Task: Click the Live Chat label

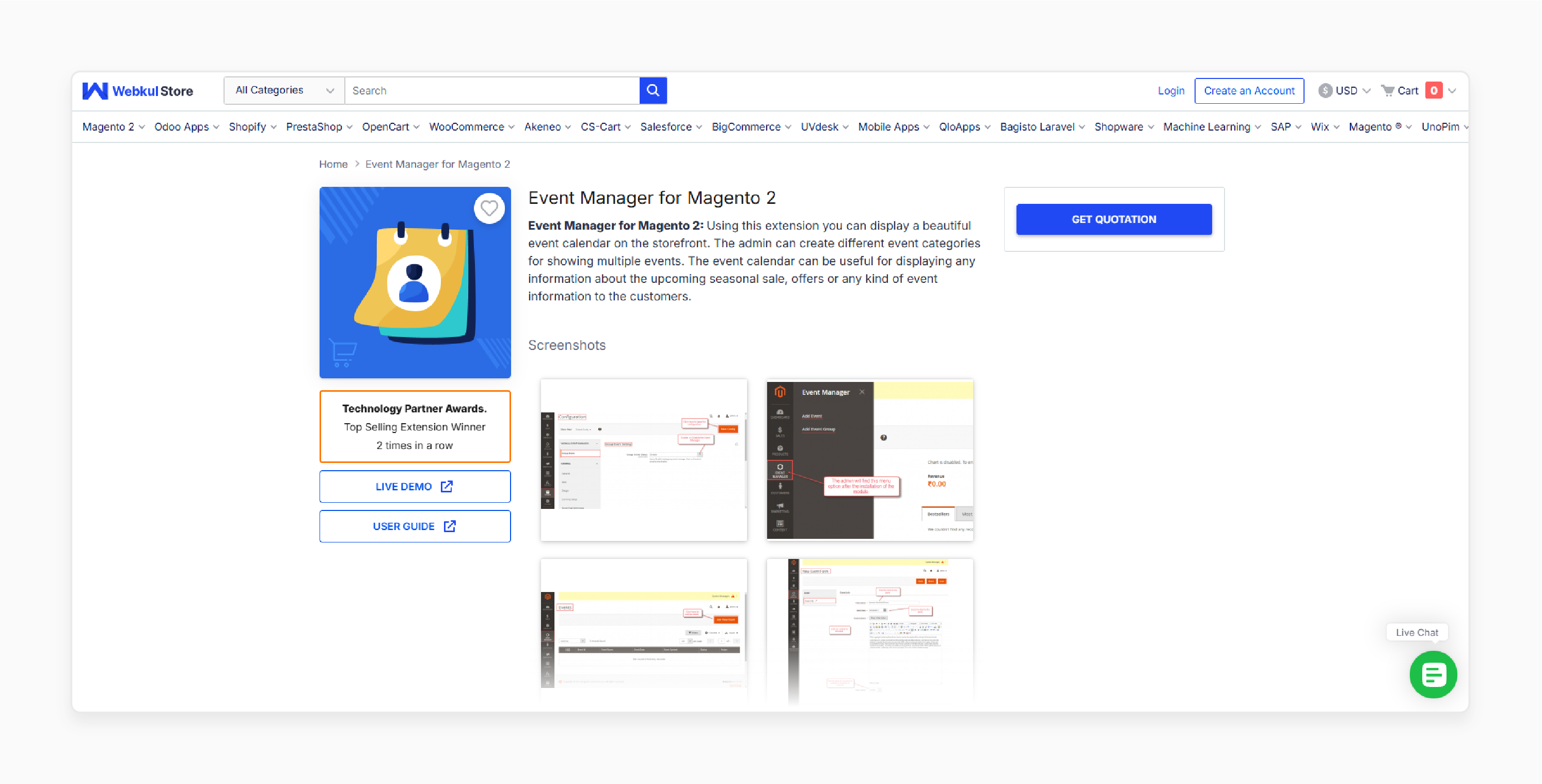Action: pyautogui.click(x=1417, y=633)
